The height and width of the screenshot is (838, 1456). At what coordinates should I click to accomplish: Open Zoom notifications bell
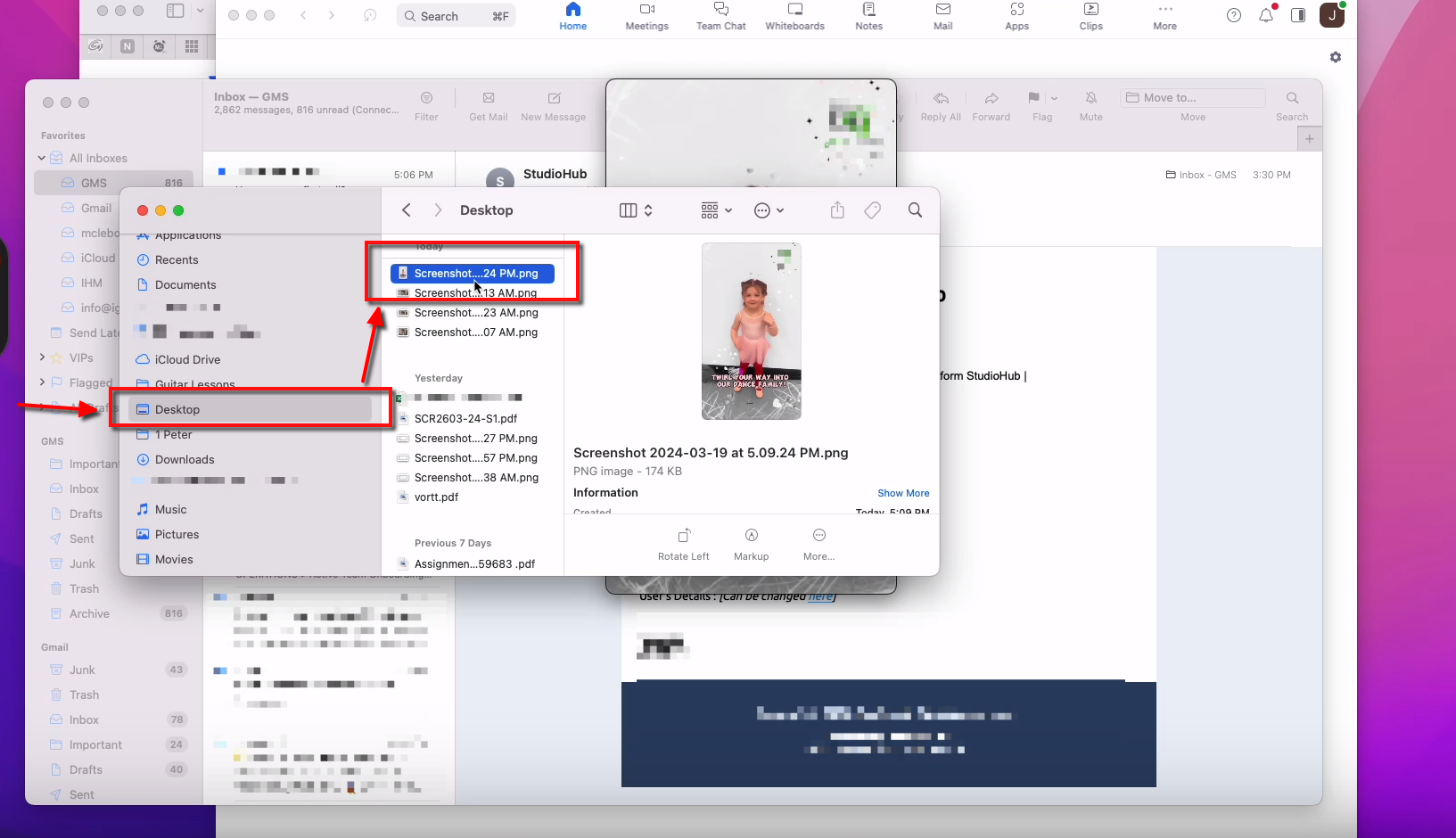[x=1266, y=15]
